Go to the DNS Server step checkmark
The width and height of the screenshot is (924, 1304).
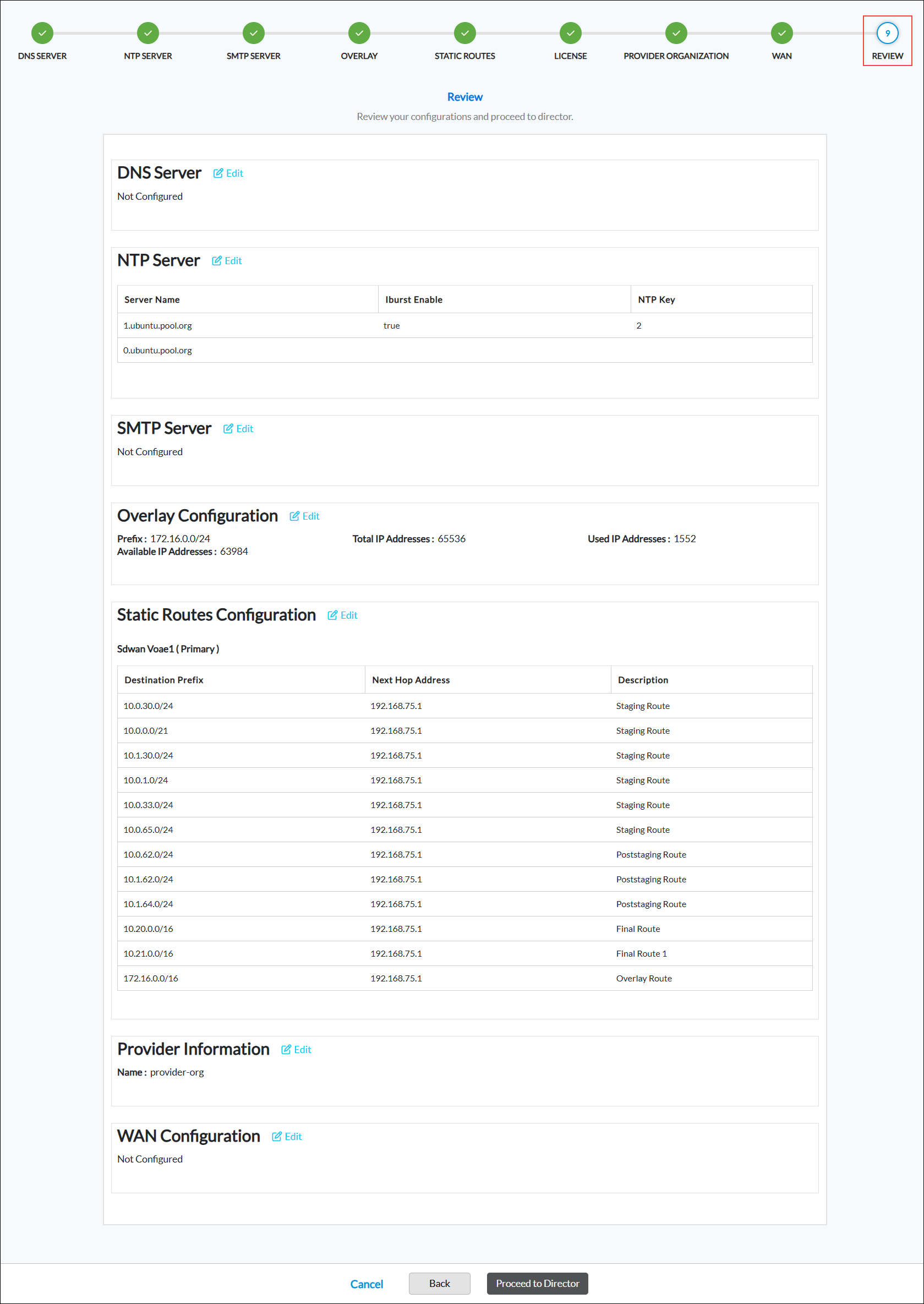tap(42, 33)
